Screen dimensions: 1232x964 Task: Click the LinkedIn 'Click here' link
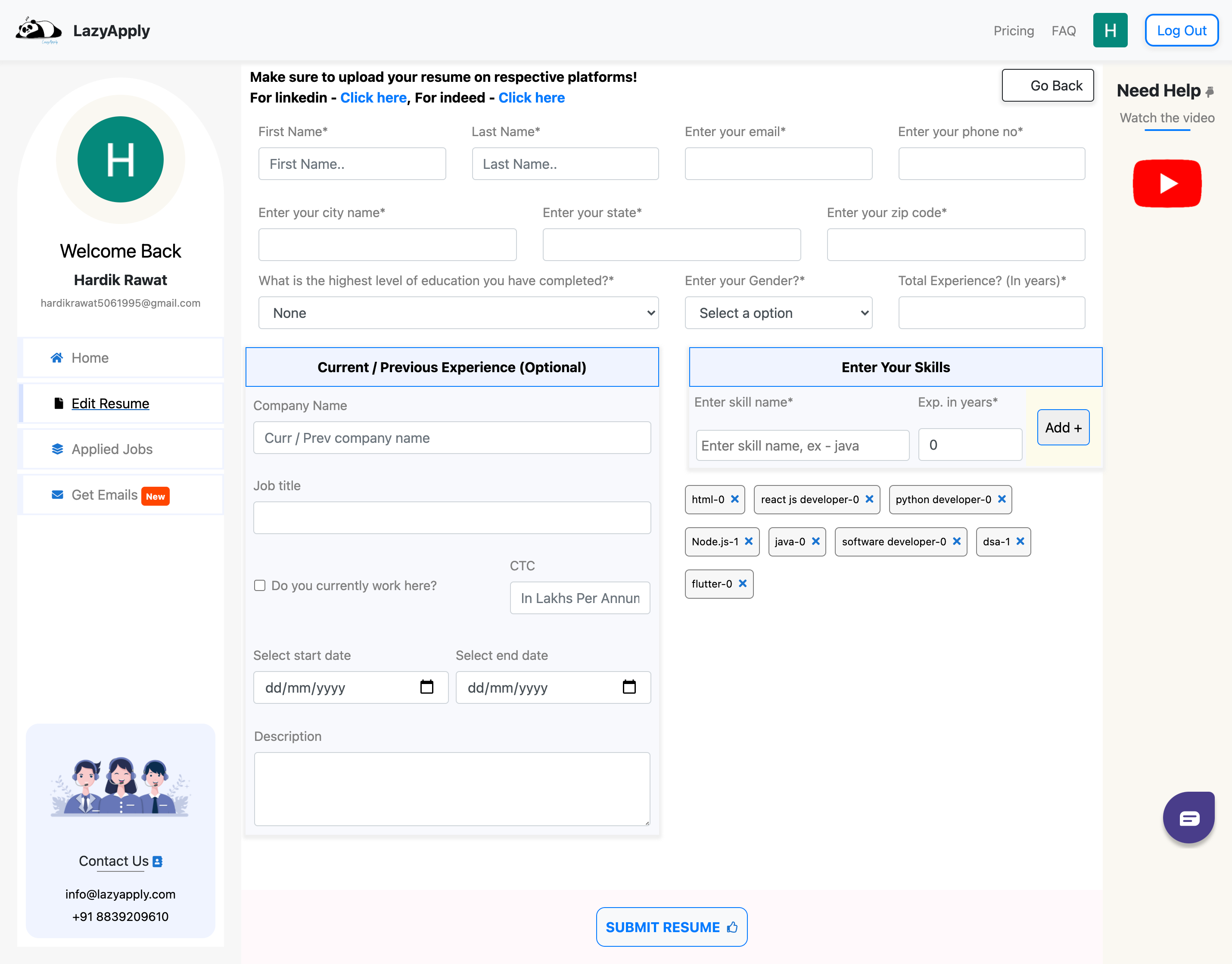tap(373, 98)
